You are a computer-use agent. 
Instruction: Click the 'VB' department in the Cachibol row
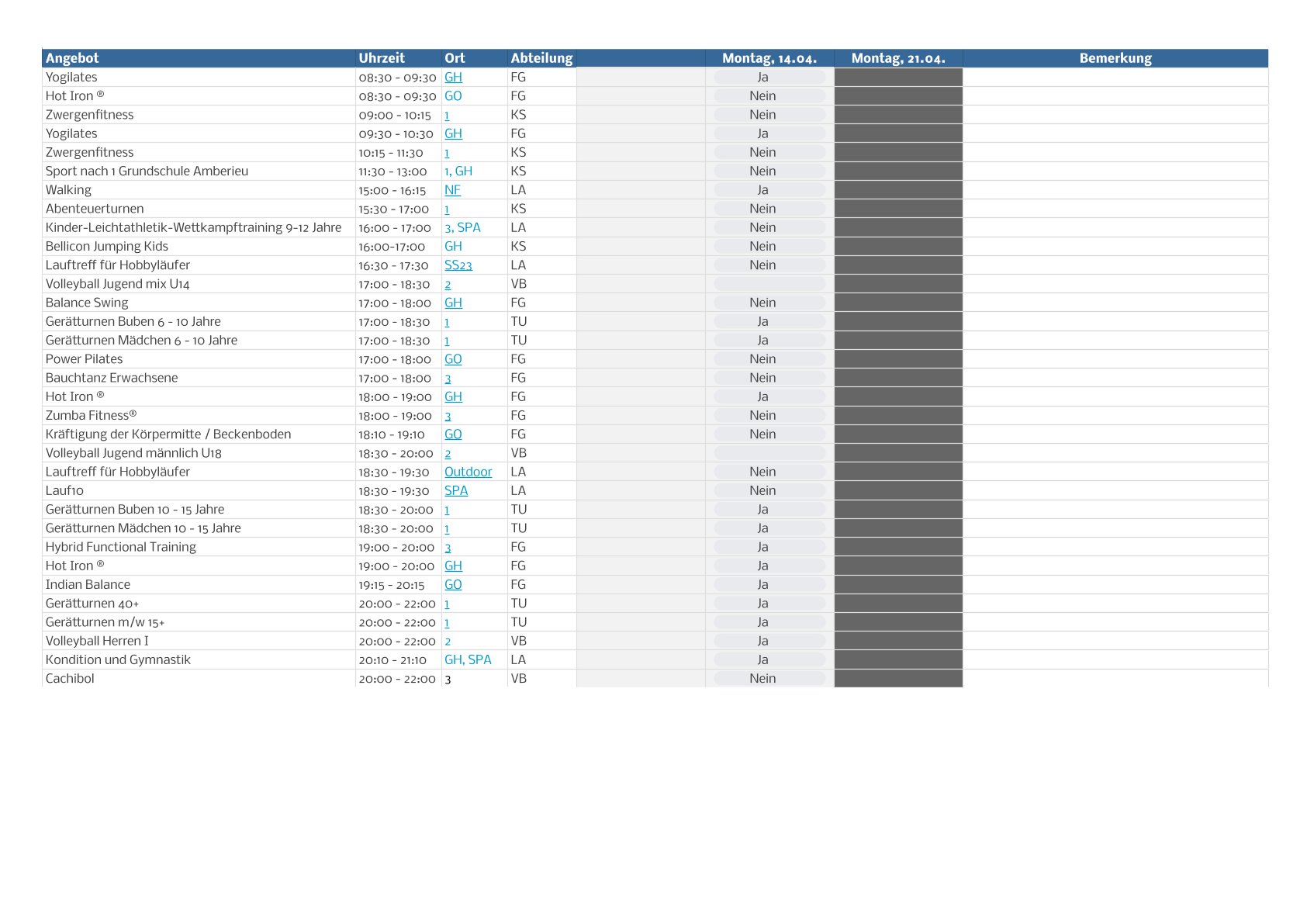pos(518,679)
